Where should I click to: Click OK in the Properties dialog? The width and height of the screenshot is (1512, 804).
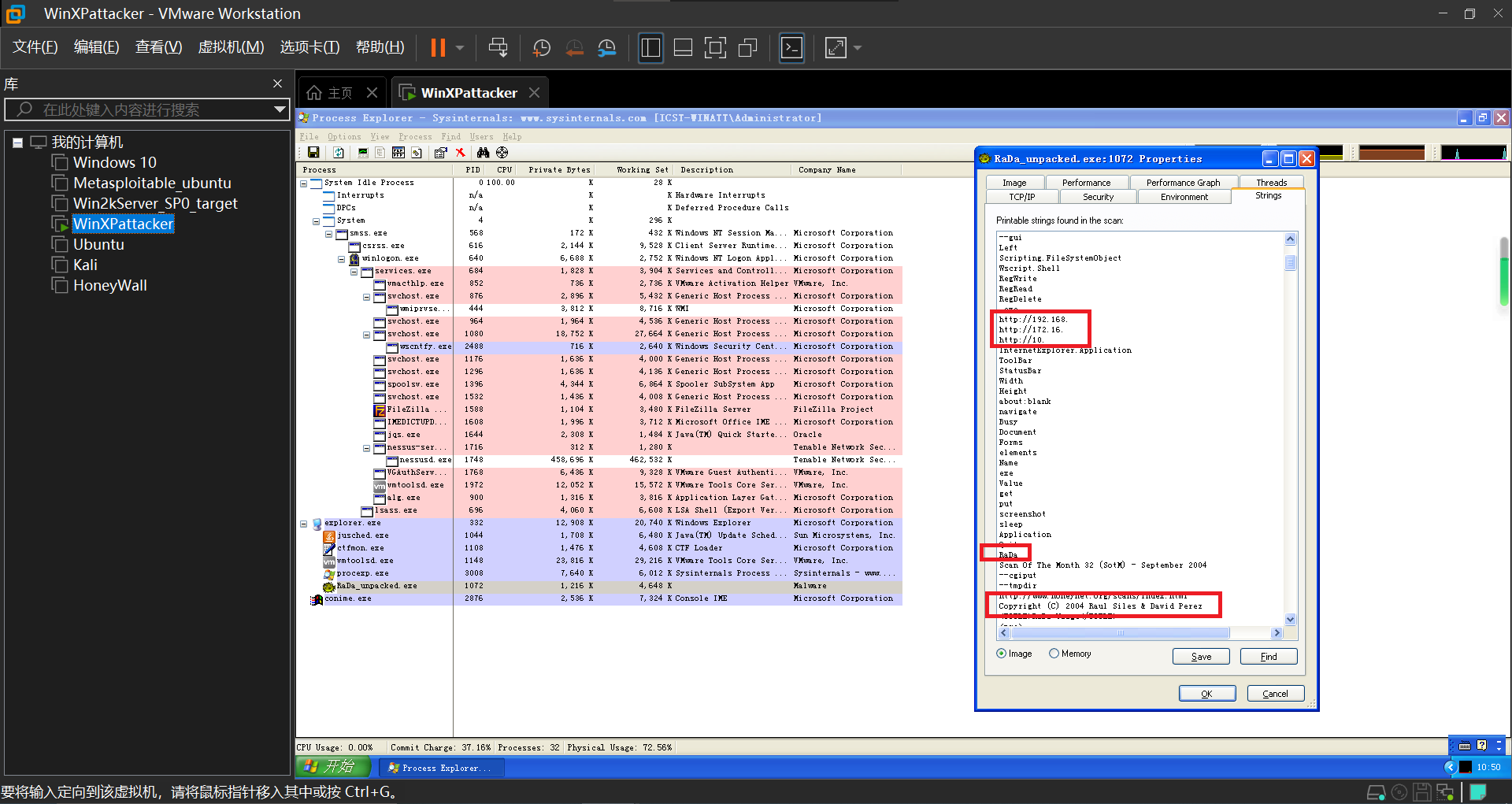click(x=1206, y=694)
